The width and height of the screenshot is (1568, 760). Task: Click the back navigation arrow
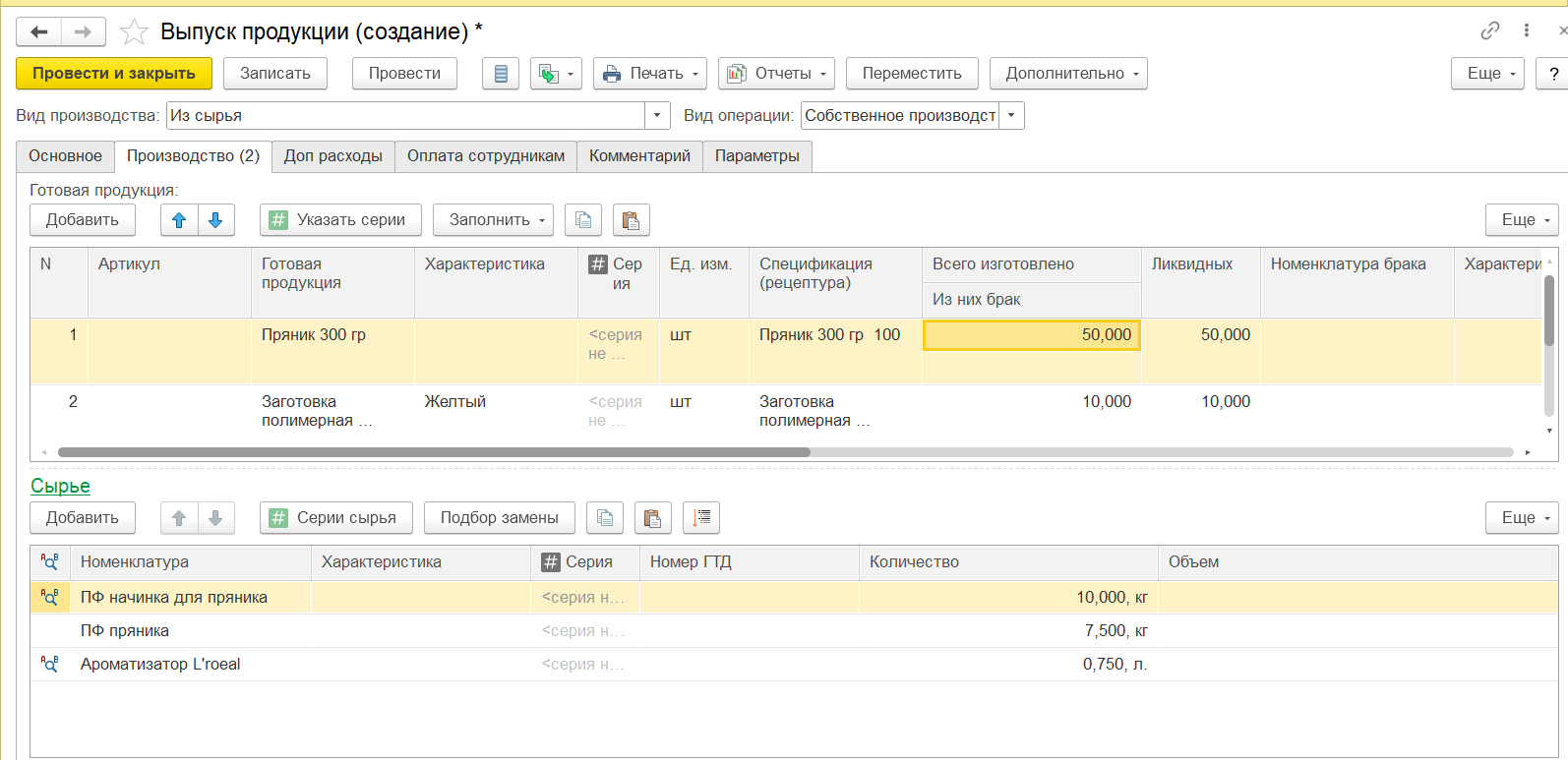coord(39,32)
